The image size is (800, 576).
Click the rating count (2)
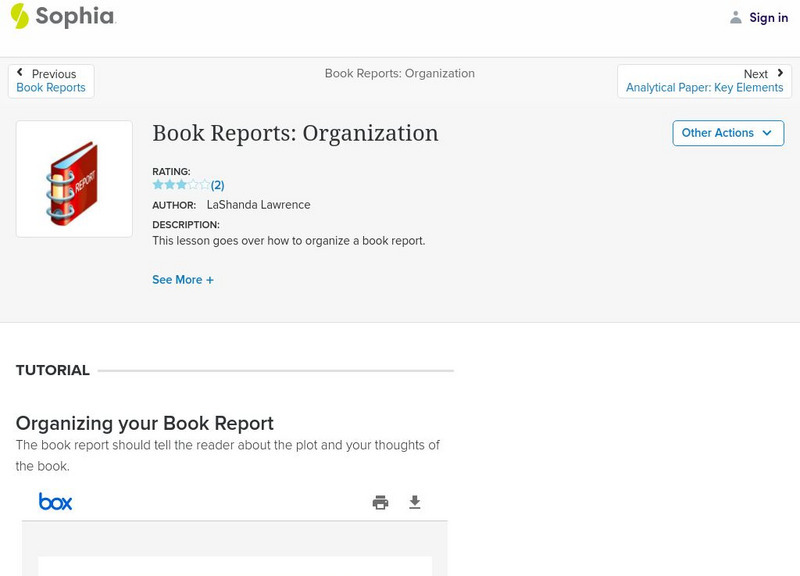pyautogui.click(x=217, y=185)
